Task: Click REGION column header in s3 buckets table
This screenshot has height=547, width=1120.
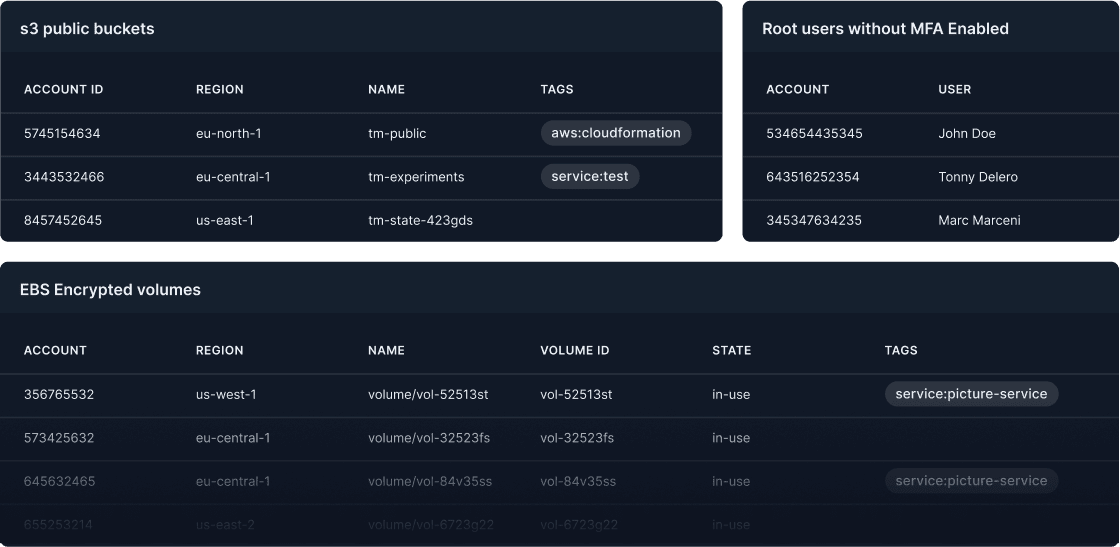Action: (220, 89)
